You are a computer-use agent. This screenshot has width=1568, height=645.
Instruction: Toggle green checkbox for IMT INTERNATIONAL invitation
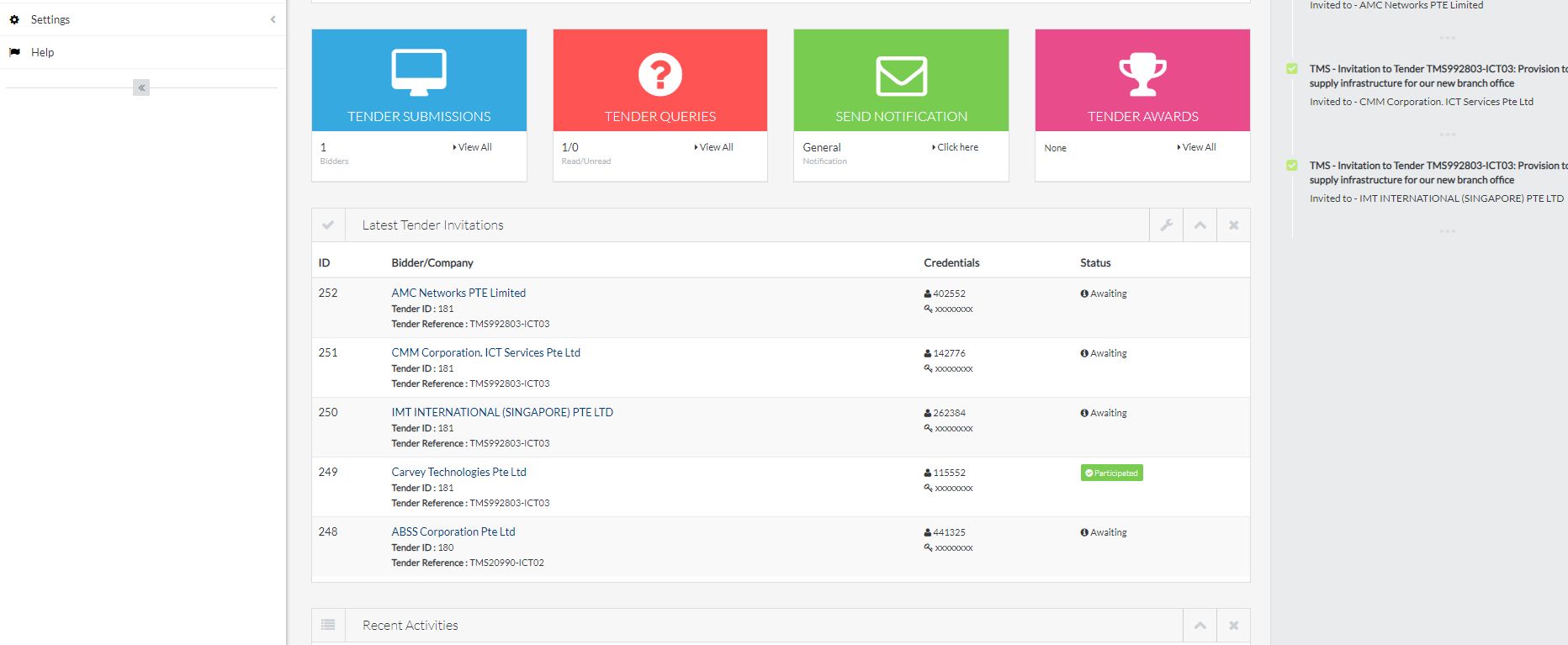click(x=1292, y=166)
